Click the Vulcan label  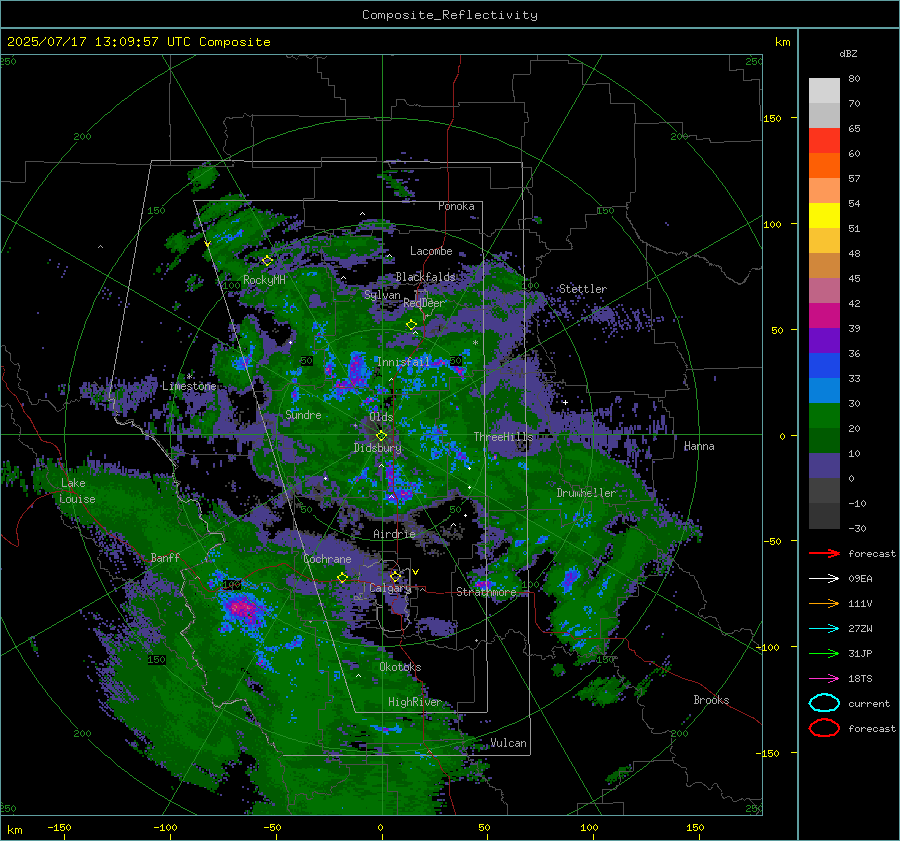click(508, 743)
